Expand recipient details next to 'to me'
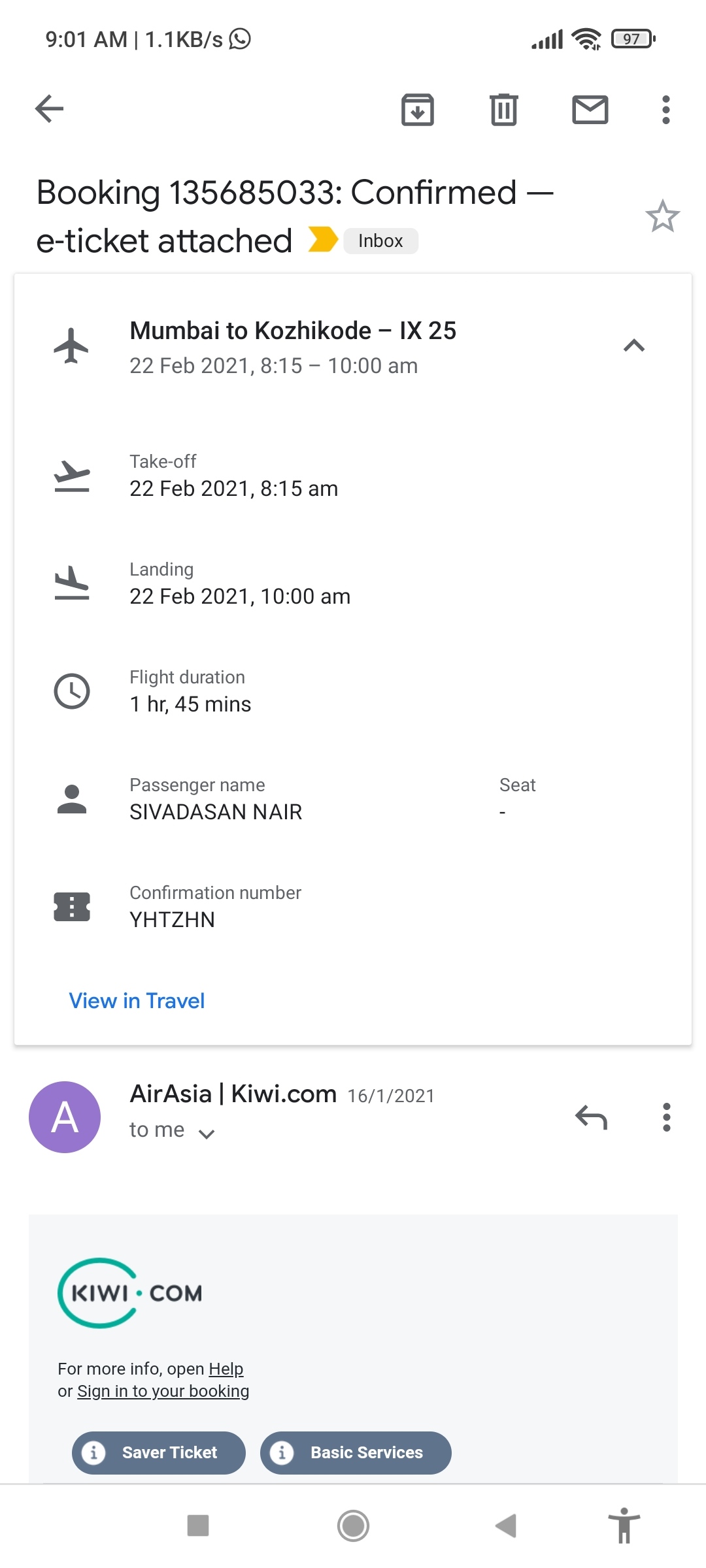The image size is (706, 1568). (x=207, y=1134)
